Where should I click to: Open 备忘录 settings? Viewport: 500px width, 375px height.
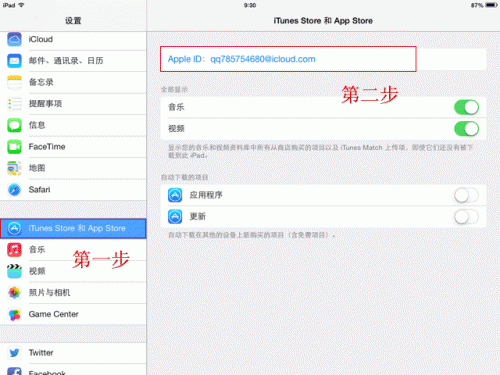73,82
